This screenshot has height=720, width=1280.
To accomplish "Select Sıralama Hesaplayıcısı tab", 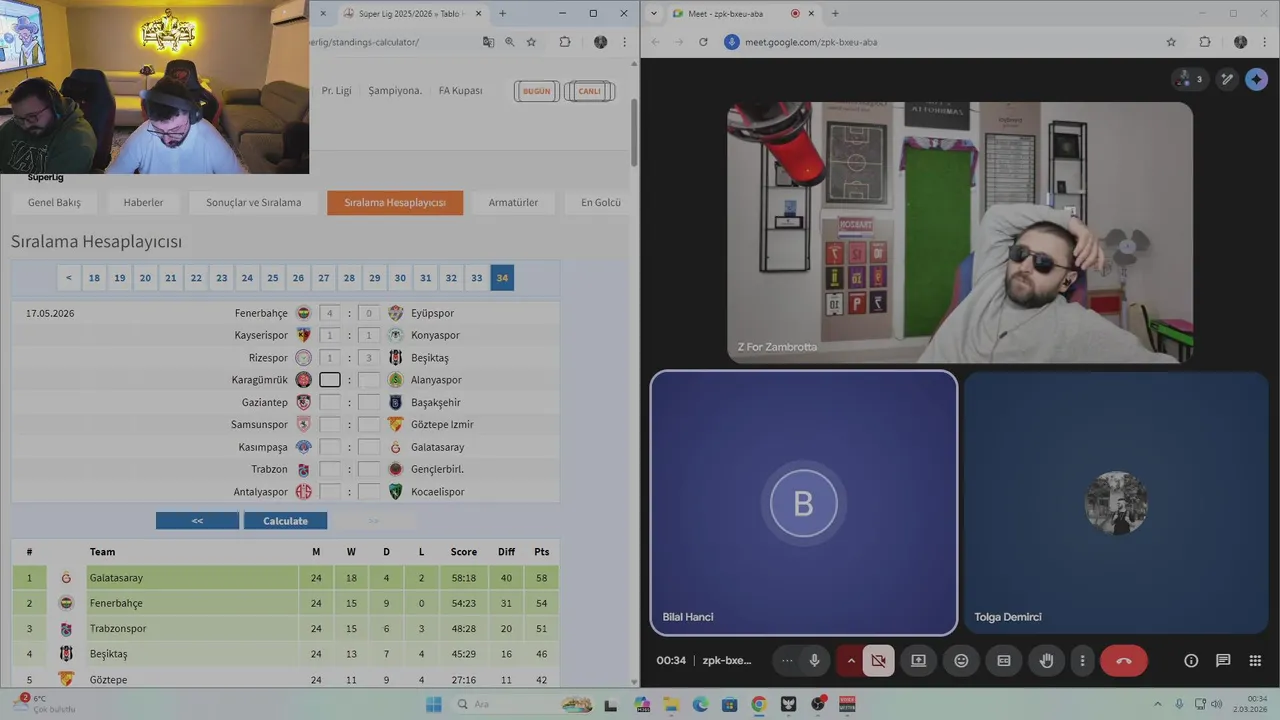I will click(x=395, y=202).
